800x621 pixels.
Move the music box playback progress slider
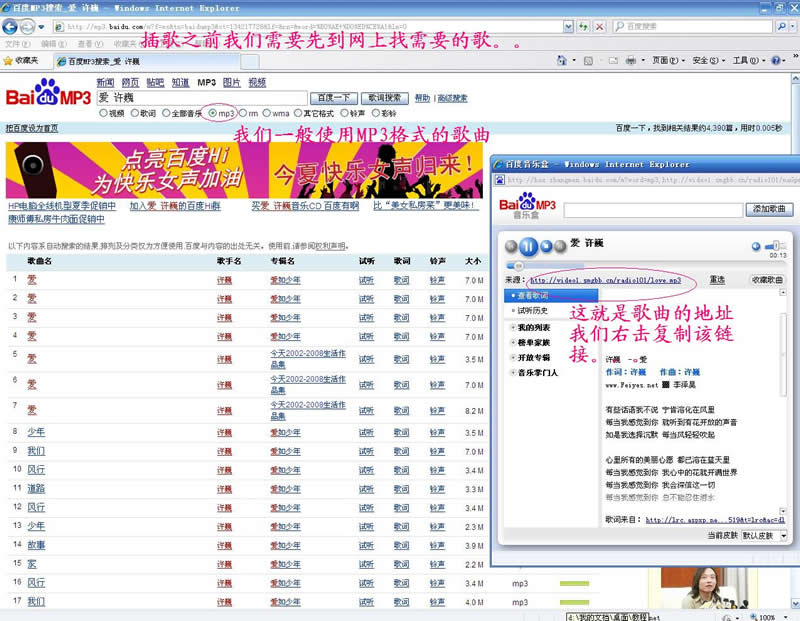point(518,266)
